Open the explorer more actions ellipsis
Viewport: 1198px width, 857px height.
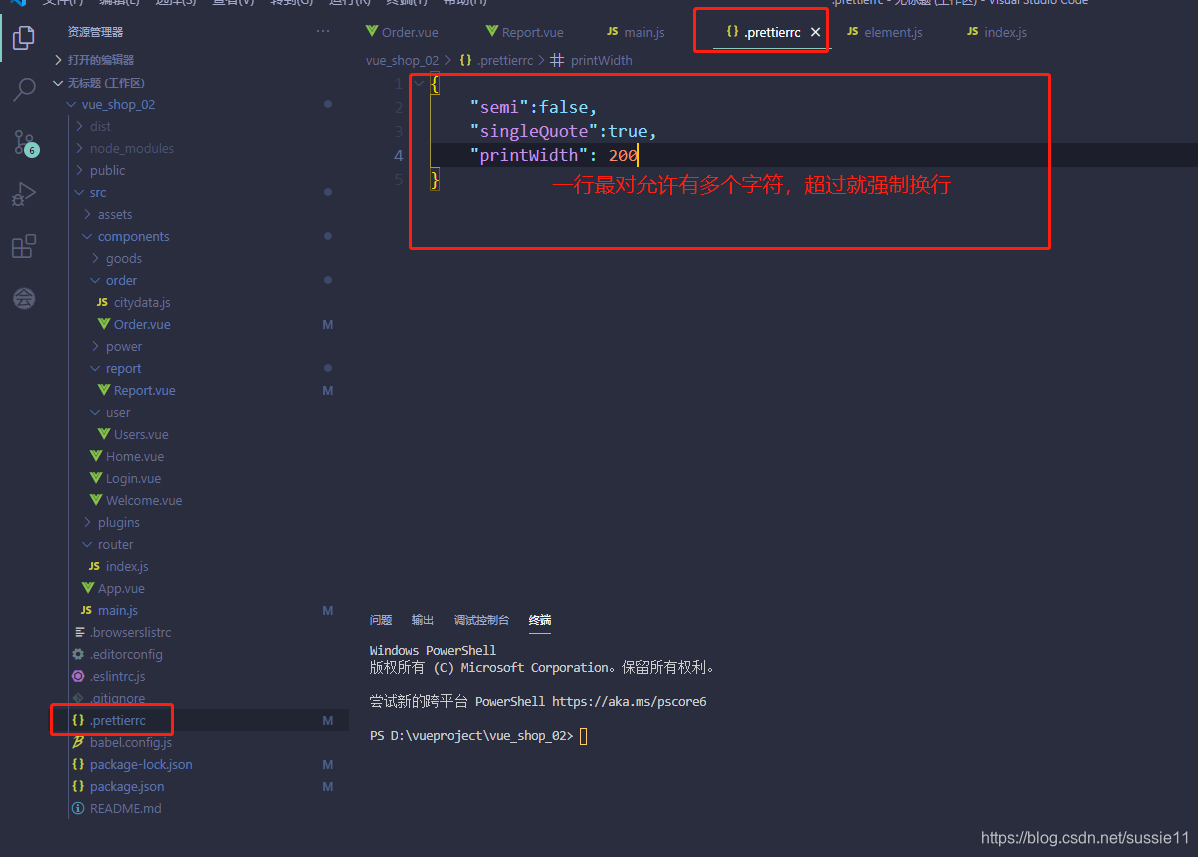(x=323, y=31)
